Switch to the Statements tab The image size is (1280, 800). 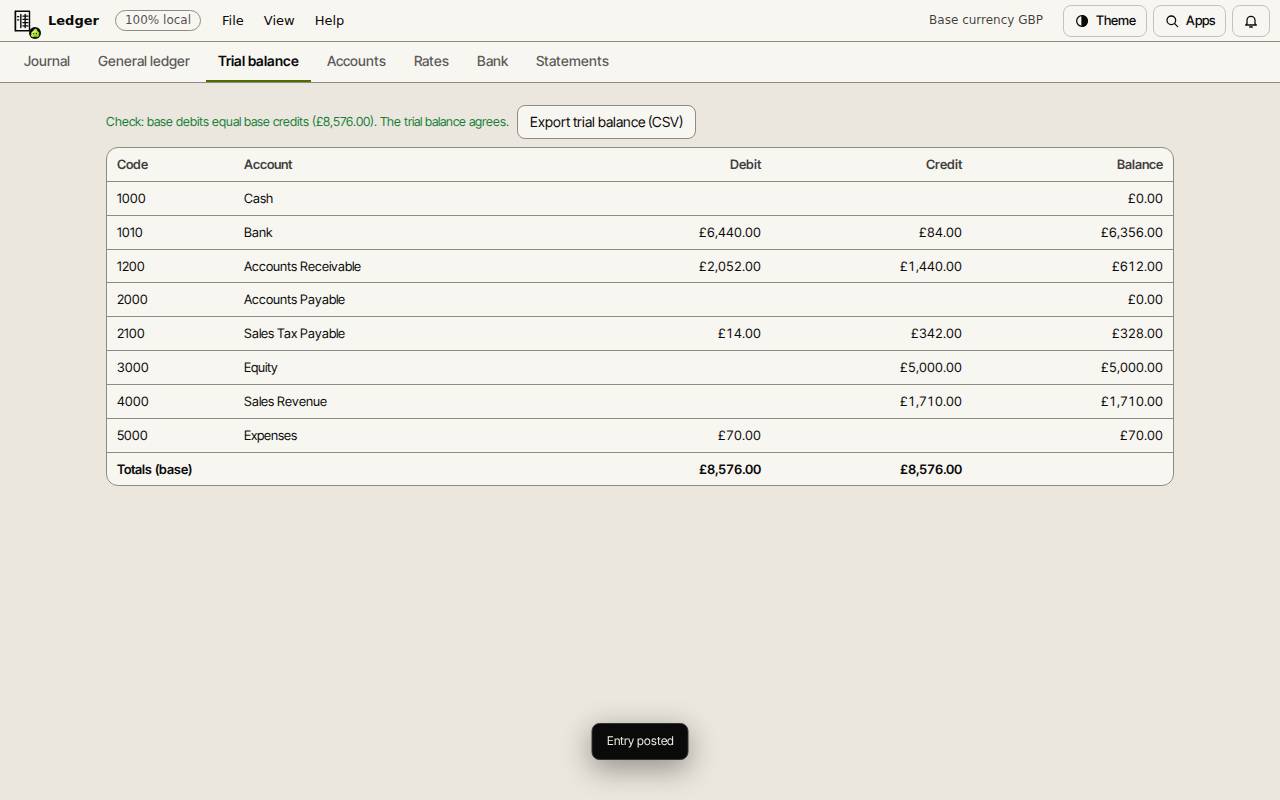tap(572, 61)
